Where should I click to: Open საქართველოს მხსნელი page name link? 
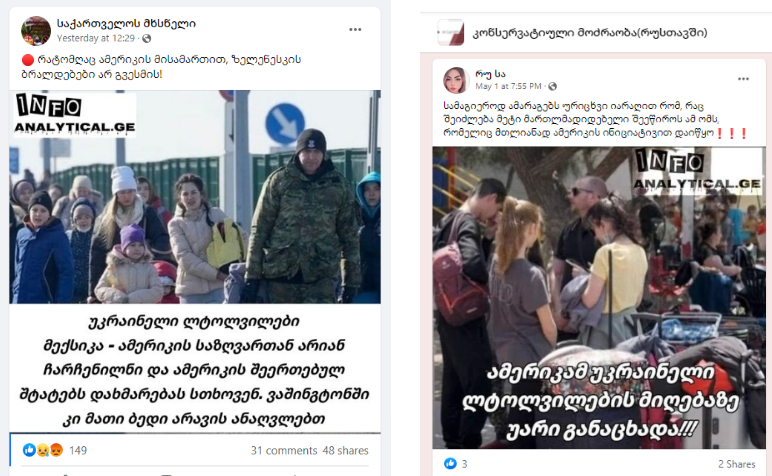(x=126, y=24)
